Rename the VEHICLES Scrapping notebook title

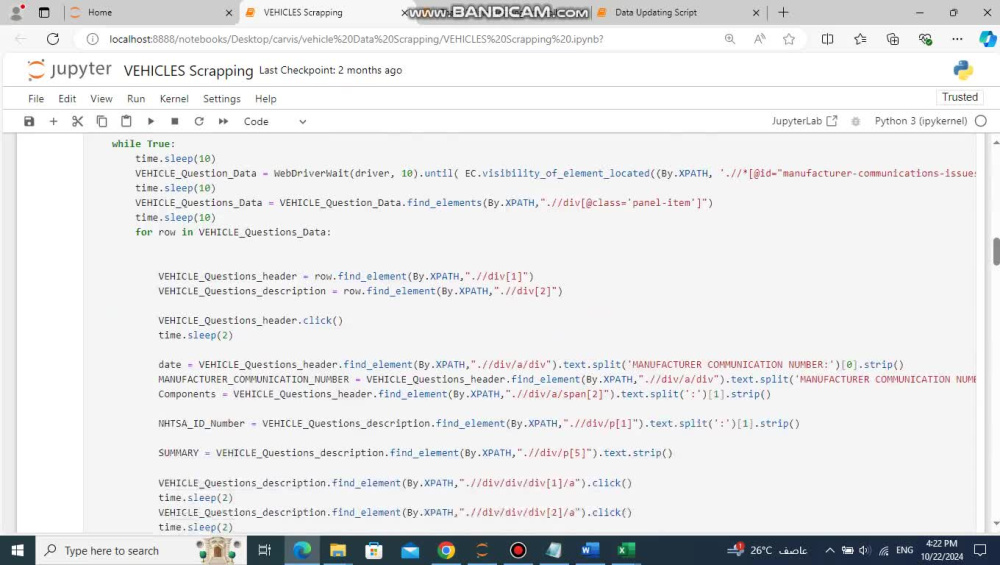pyautogui.click(x=188, y=70)
